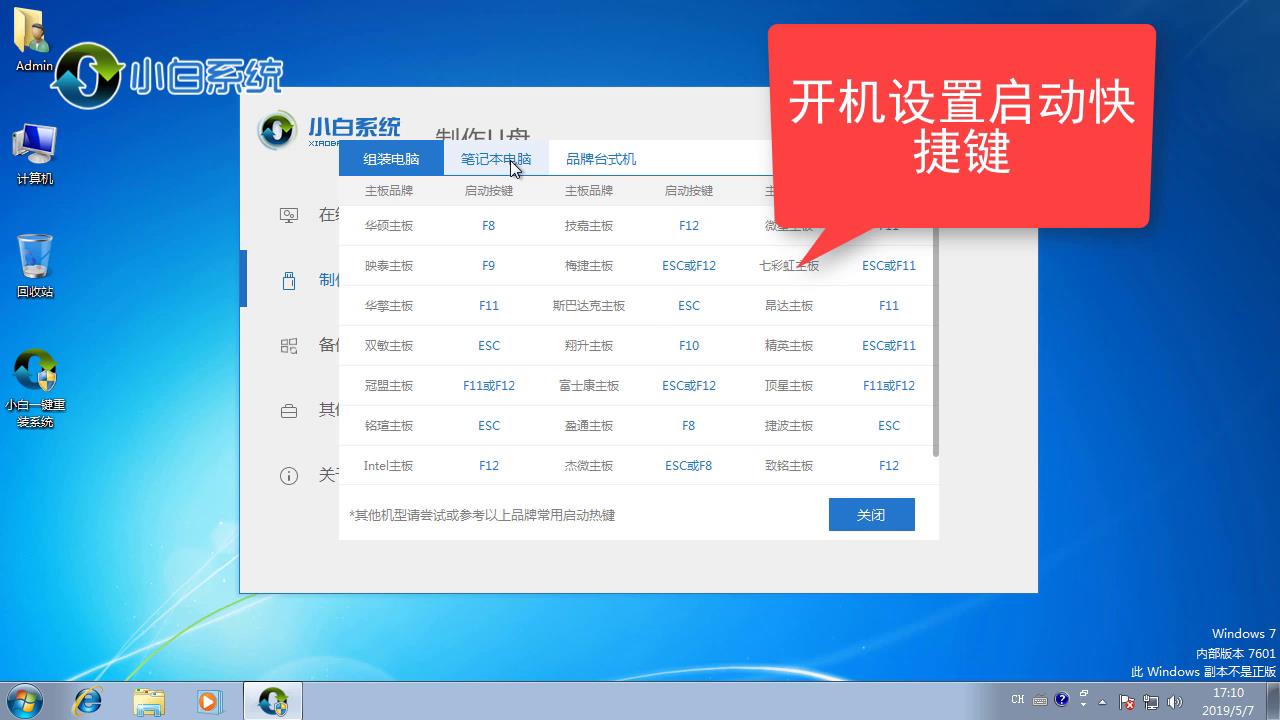Switch to the 品牌台式机 tab
Screen dimensions: 1280x720
601,158
